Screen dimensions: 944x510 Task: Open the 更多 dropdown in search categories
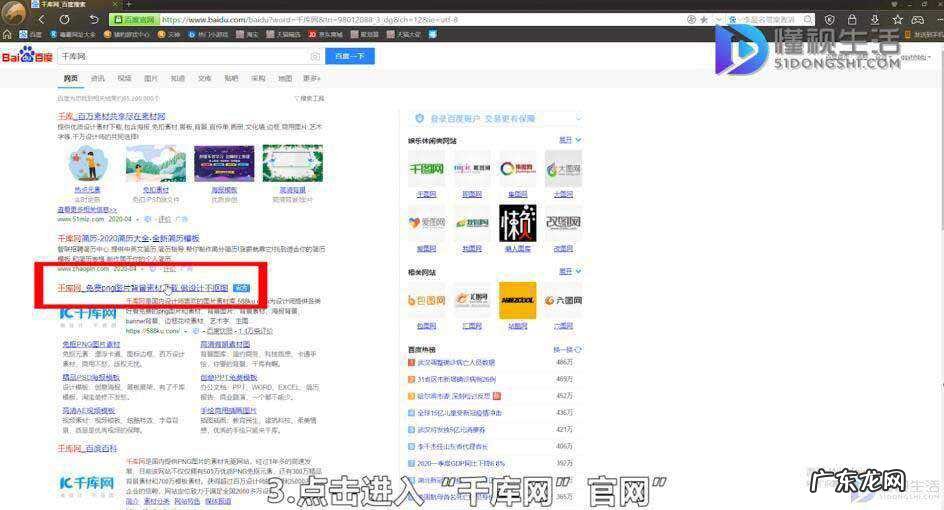click(312, 78)
